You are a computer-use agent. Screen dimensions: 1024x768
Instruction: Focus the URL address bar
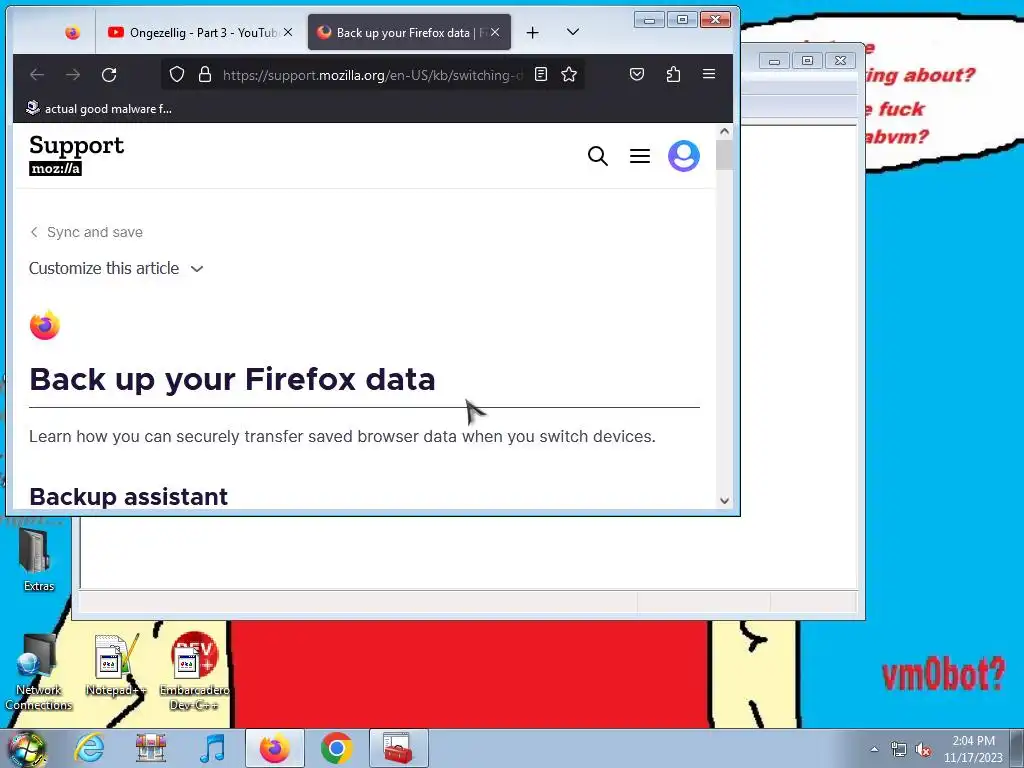372,74
